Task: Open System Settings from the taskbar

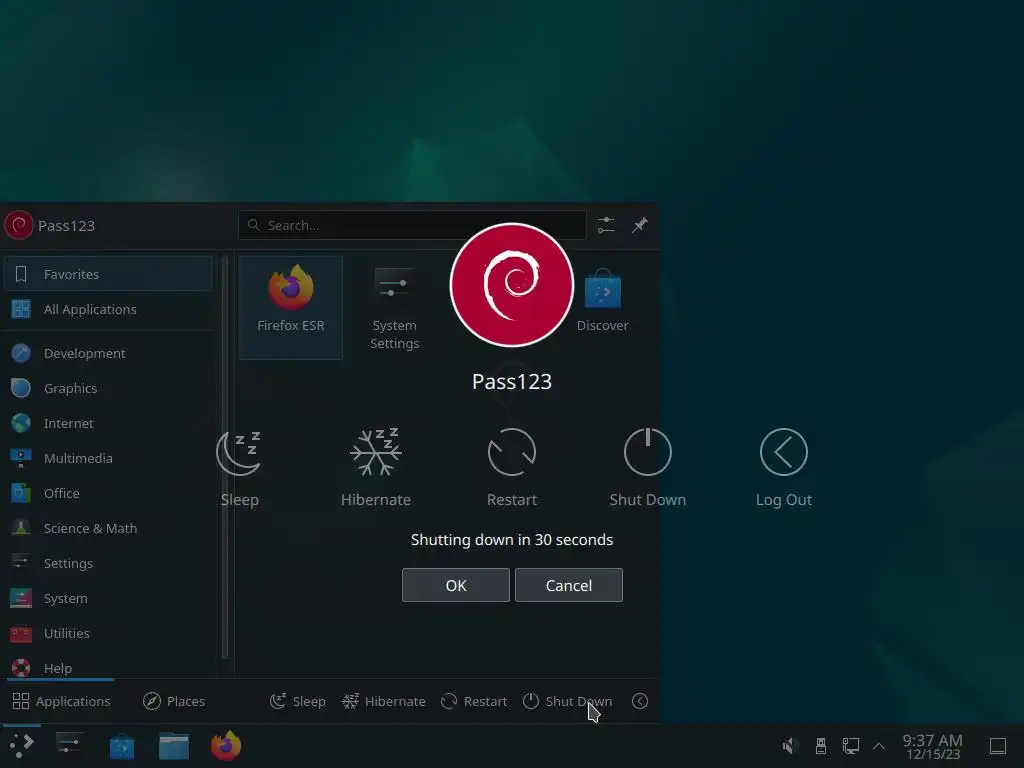Action: (69, 745)
